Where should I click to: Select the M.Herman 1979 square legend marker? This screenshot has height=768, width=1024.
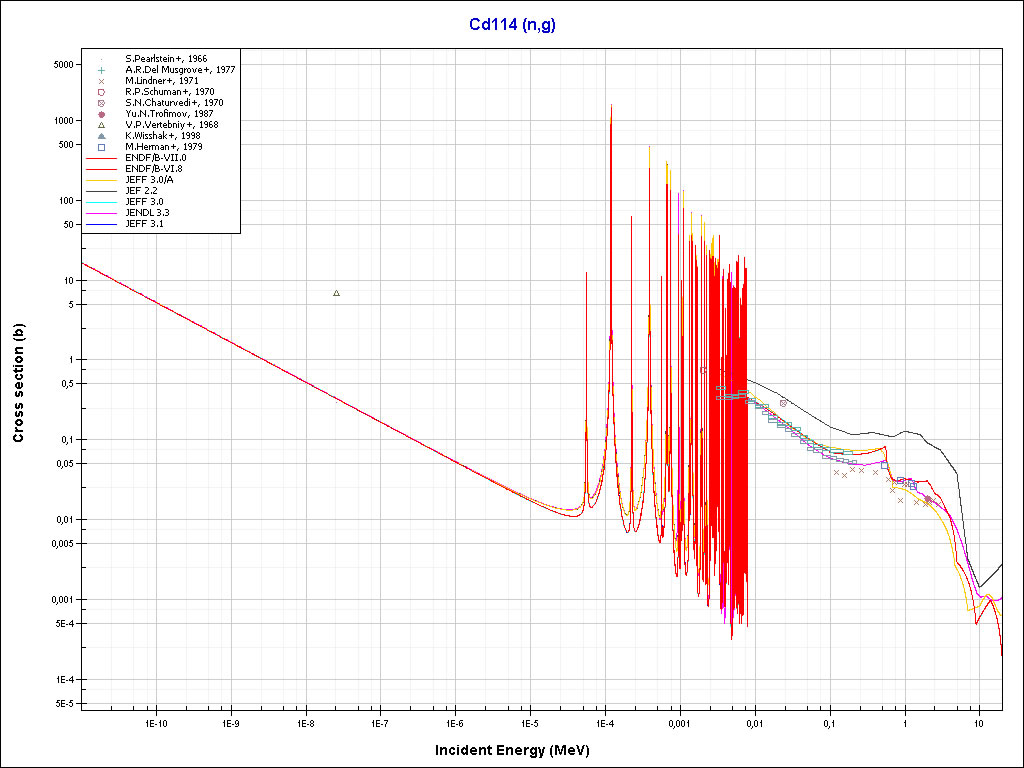[102, 147]
